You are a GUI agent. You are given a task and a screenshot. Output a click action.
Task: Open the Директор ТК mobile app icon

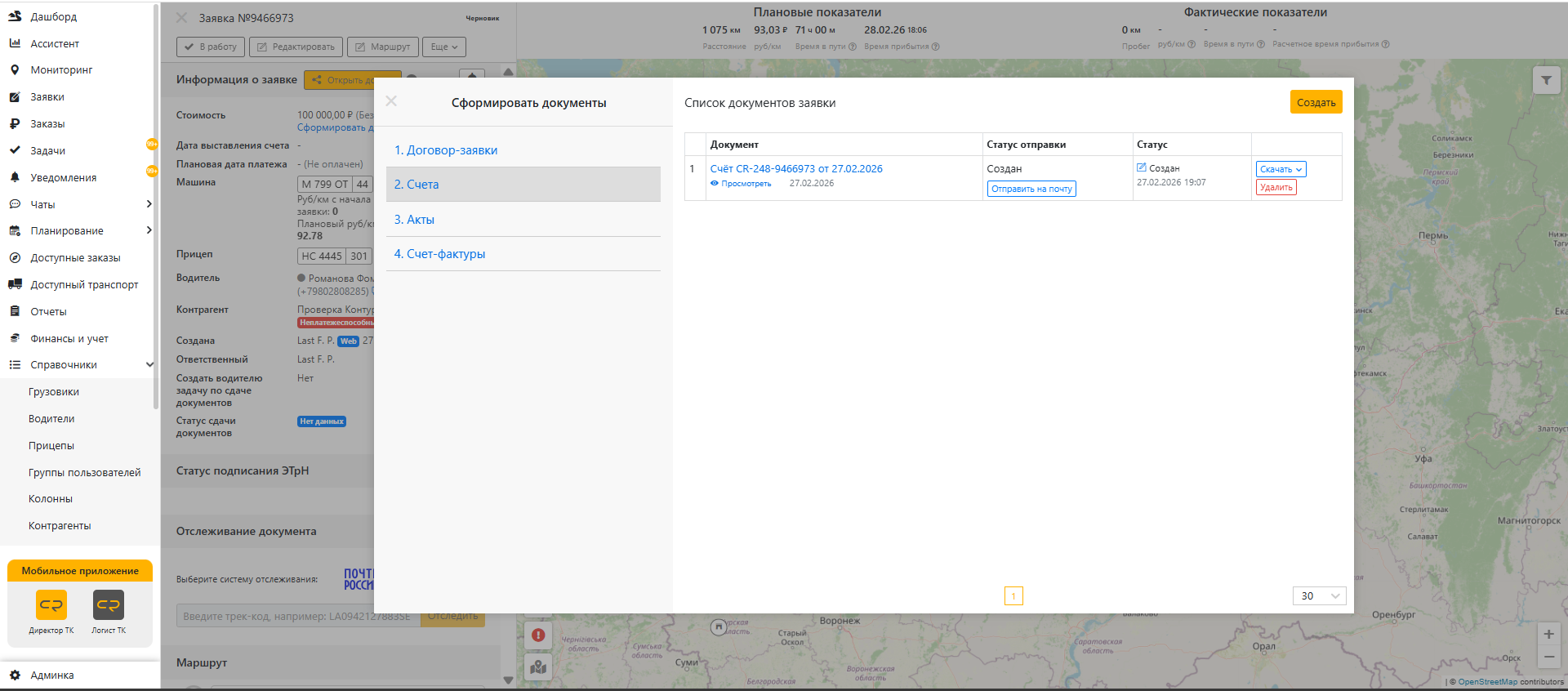[x=51, y=605]
